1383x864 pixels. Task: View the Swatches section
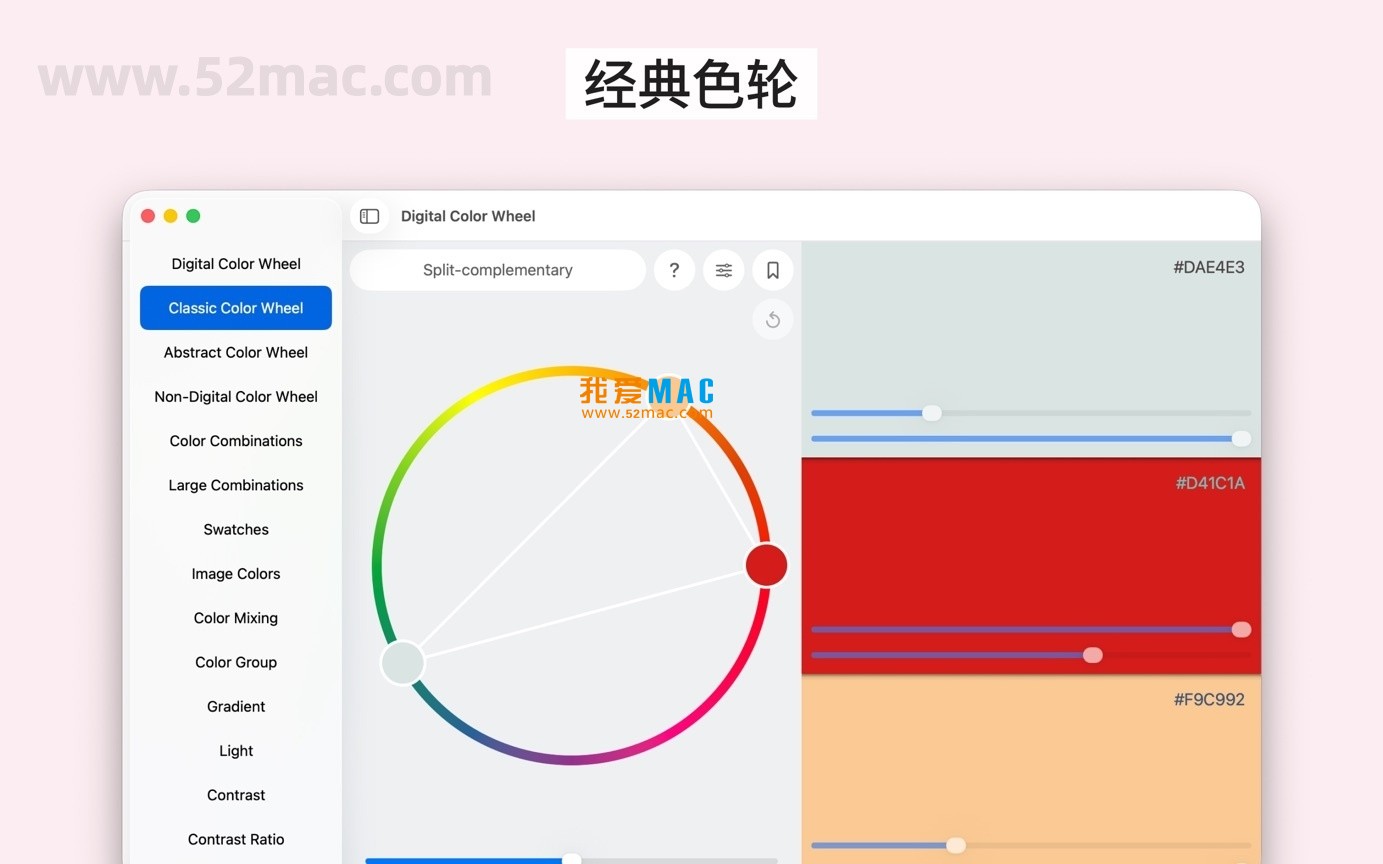pyautogui.click(x=236, y=529)
